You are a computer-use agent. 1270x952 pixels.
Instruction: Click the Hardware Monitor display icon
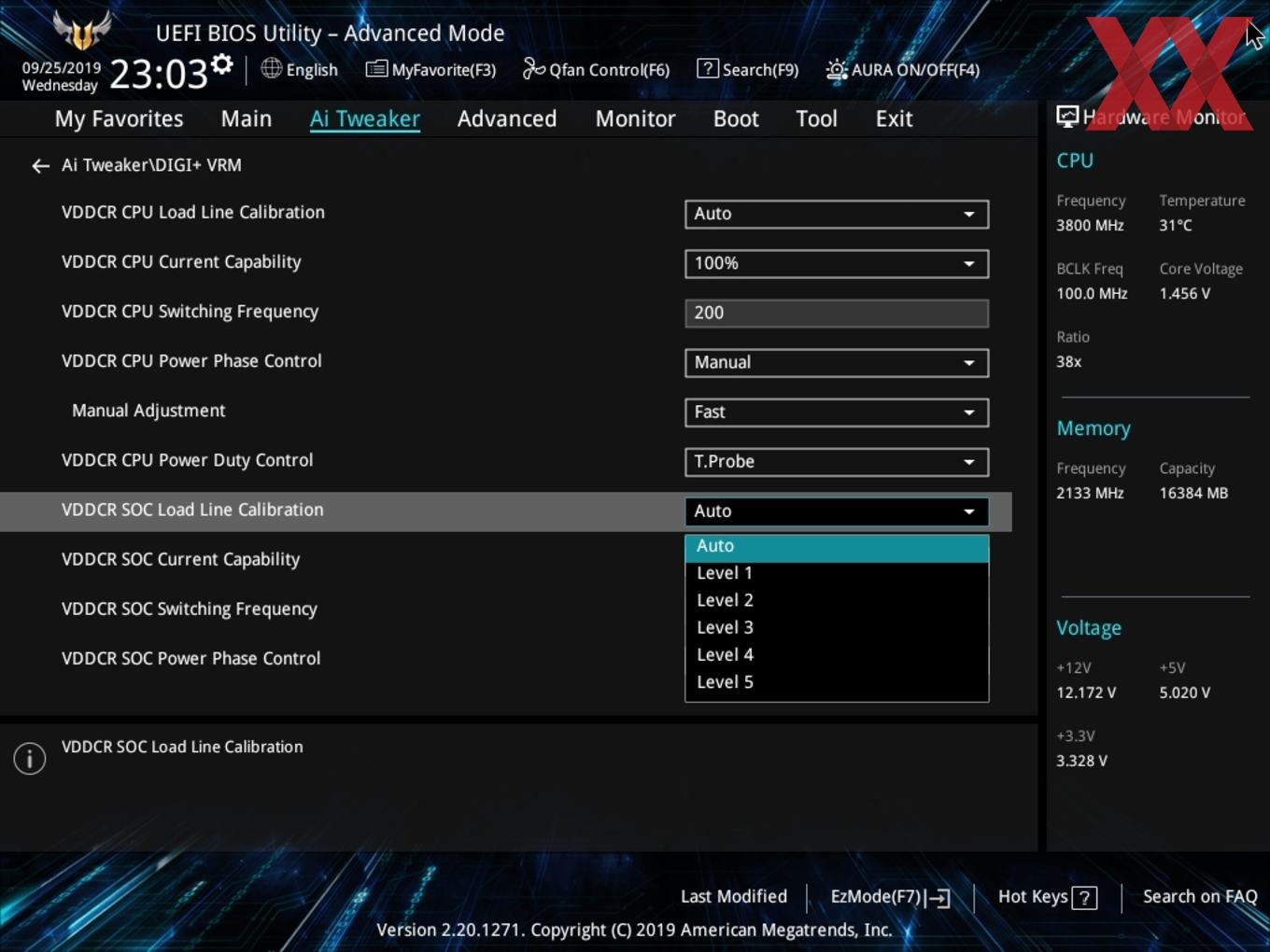[1067, 117]
